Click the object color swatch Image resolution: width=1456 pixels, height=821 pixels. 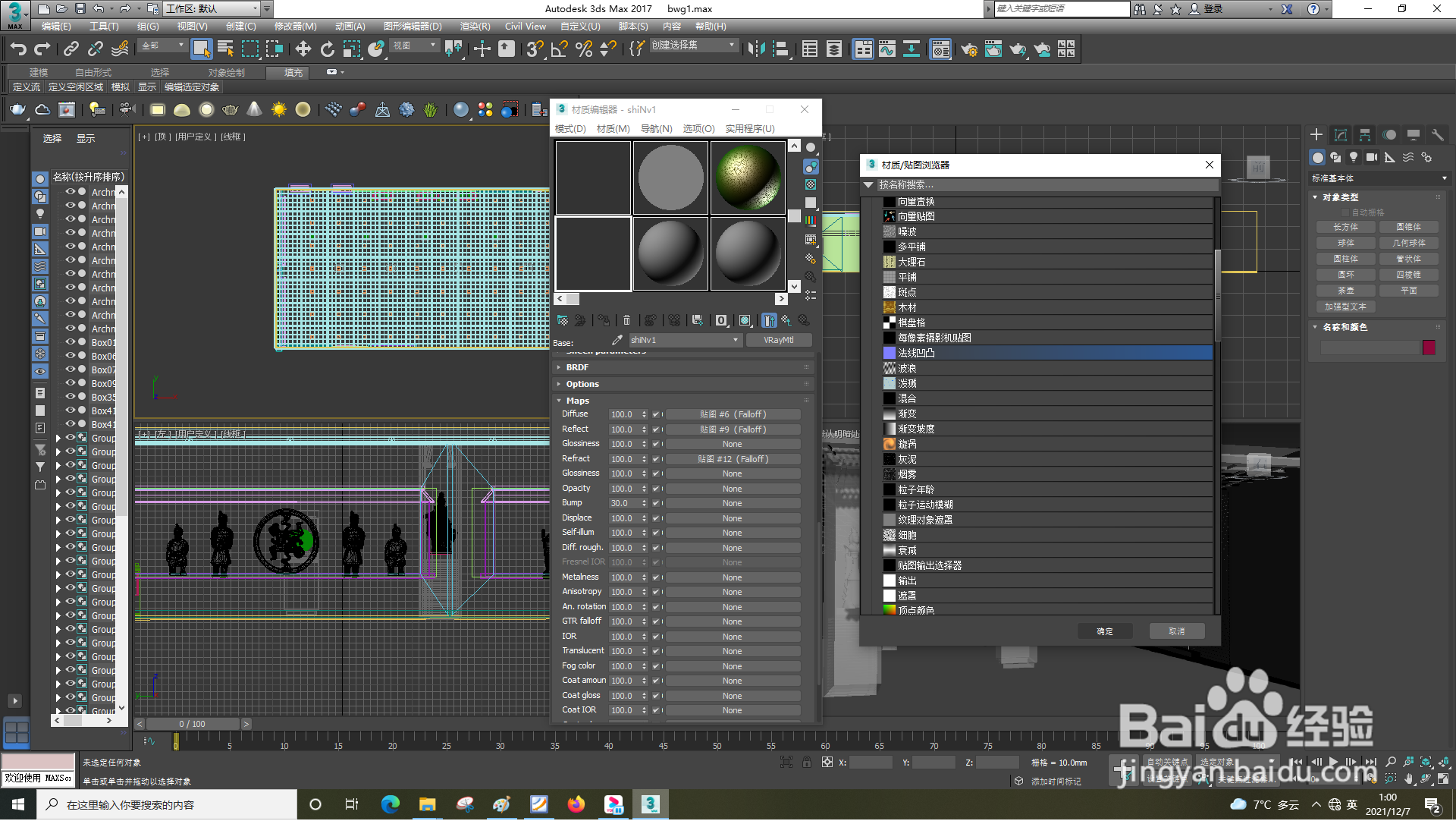click(x=1429, y=348)
